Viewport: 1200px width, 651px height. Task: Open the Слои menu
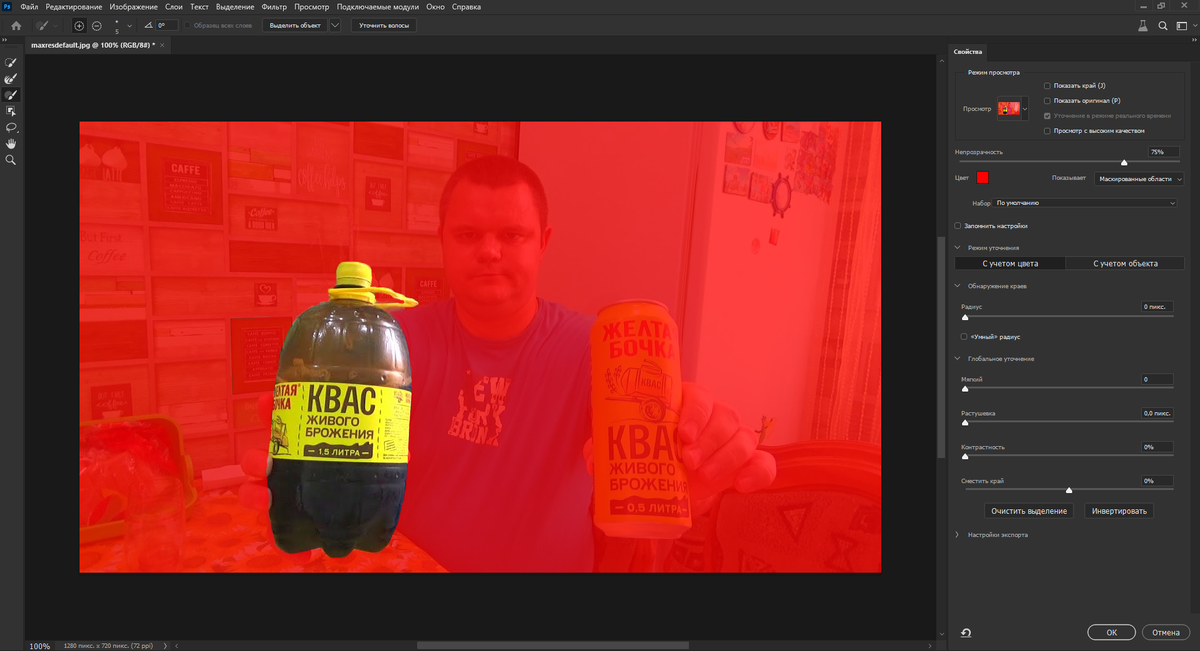[x=174, y=7]
